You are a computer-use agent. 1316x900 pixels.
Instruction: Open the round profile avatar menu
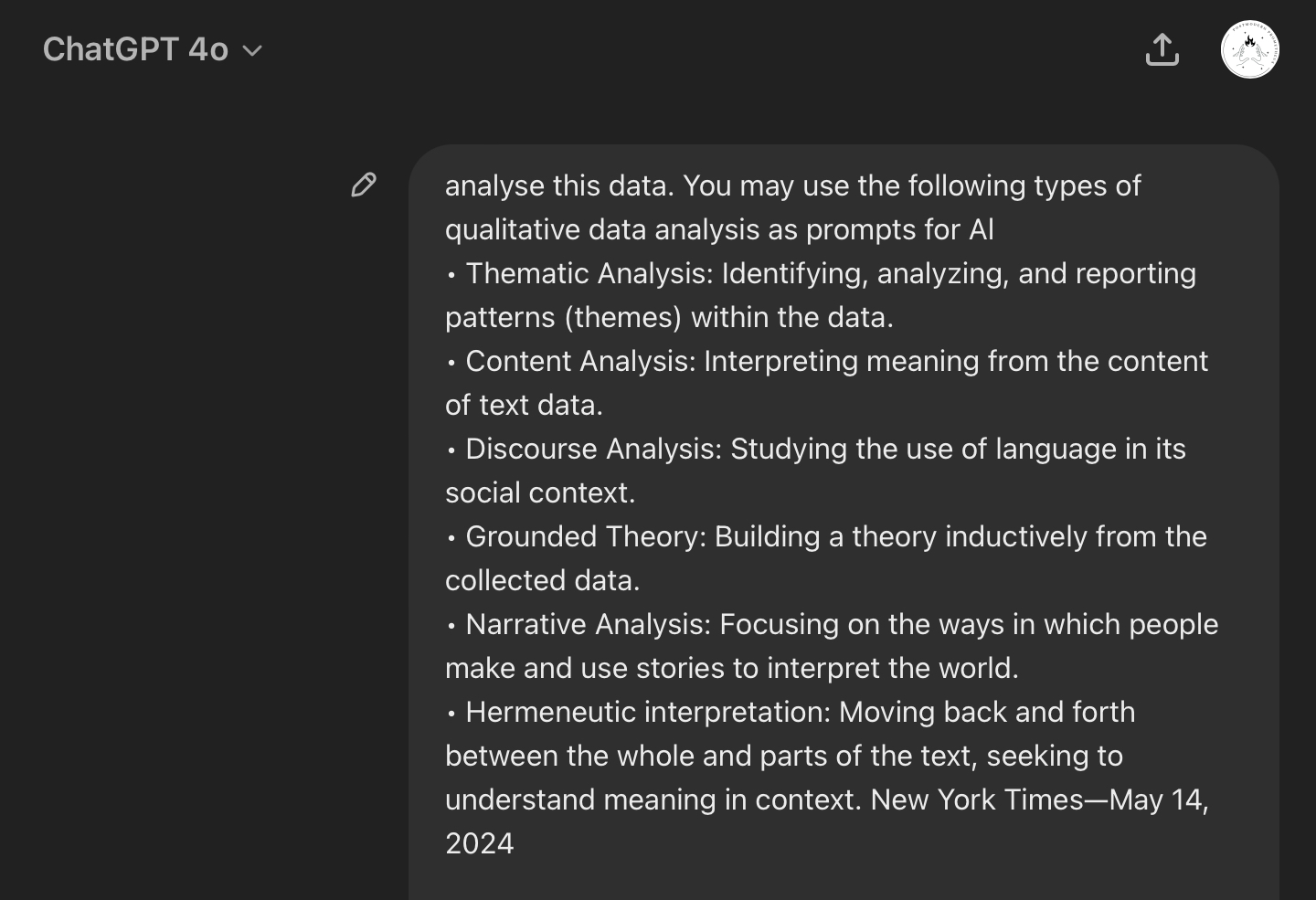point(1249,49)
